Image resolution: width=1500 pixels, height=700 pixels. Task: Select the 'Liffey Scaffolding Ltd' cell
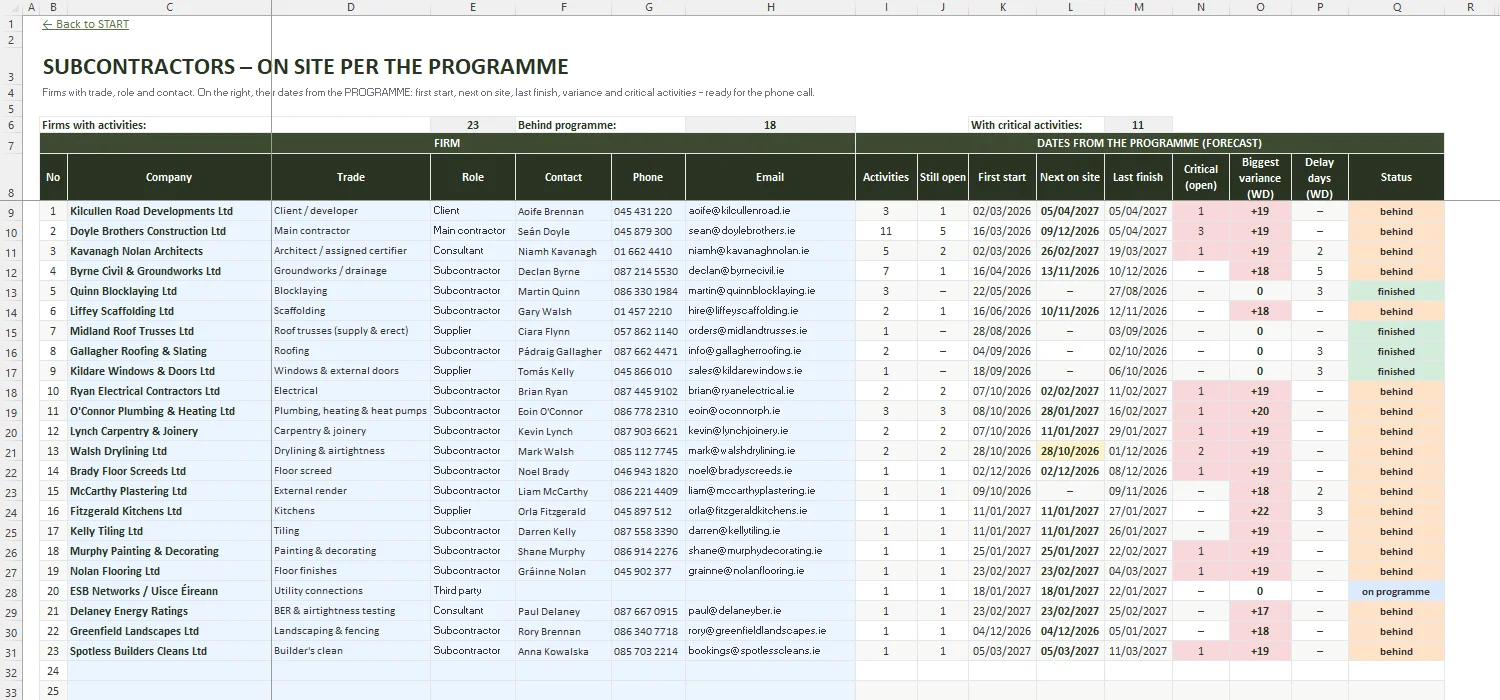click(169, 311)
